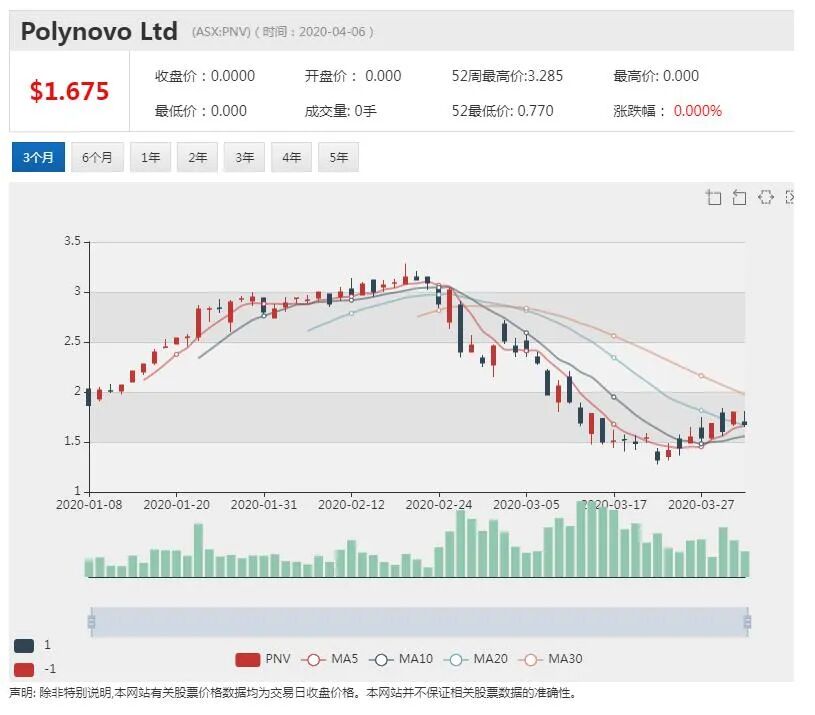Viewport: 815px width, 715px height.
Task: Click the 成交量: 0手 field
Action: (x=340, y=111)
